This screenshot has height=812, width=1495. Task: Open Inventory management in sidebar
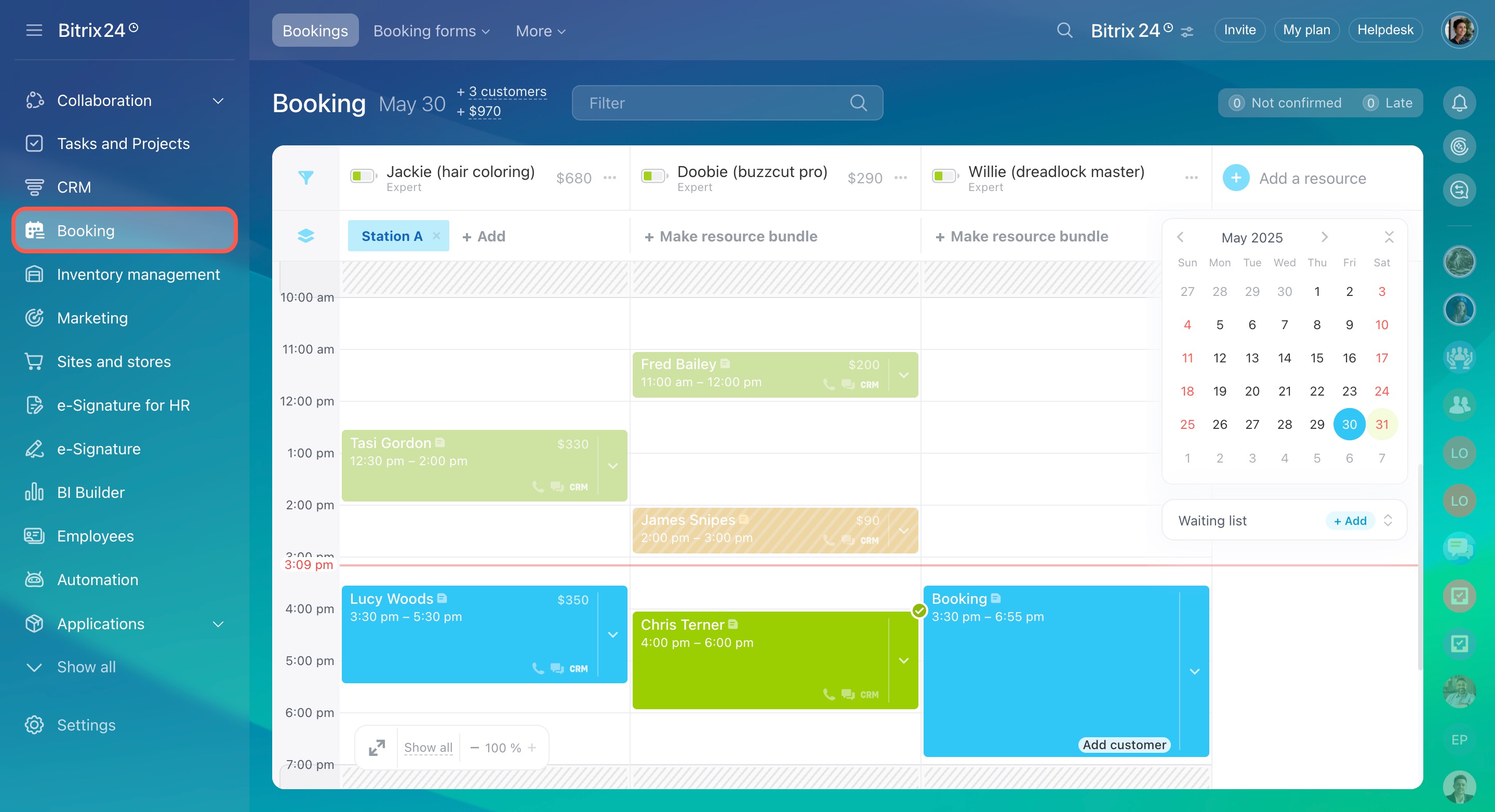[138, 274]
